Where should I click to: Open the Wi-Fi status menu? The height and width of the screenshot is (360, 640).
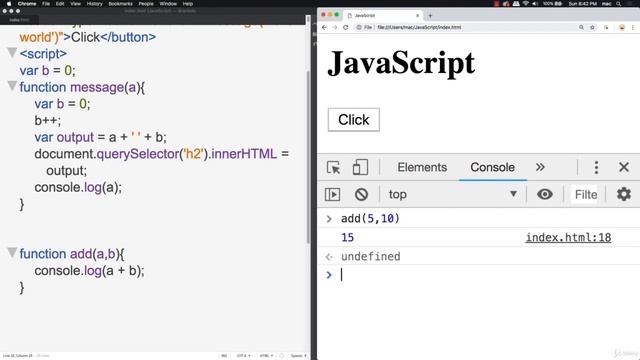[x=526, y=4]
